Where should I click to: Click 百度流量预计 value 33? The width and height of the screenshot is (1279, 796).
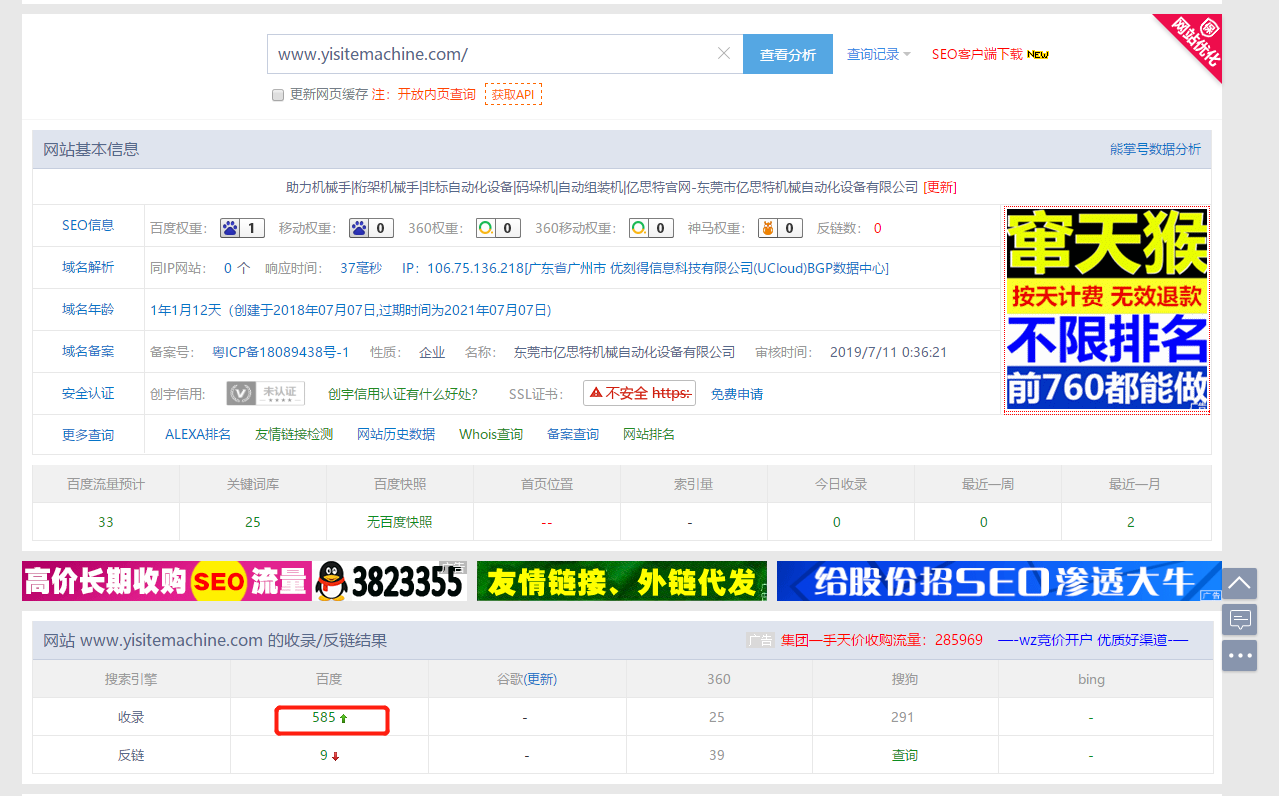pos(106,521)
